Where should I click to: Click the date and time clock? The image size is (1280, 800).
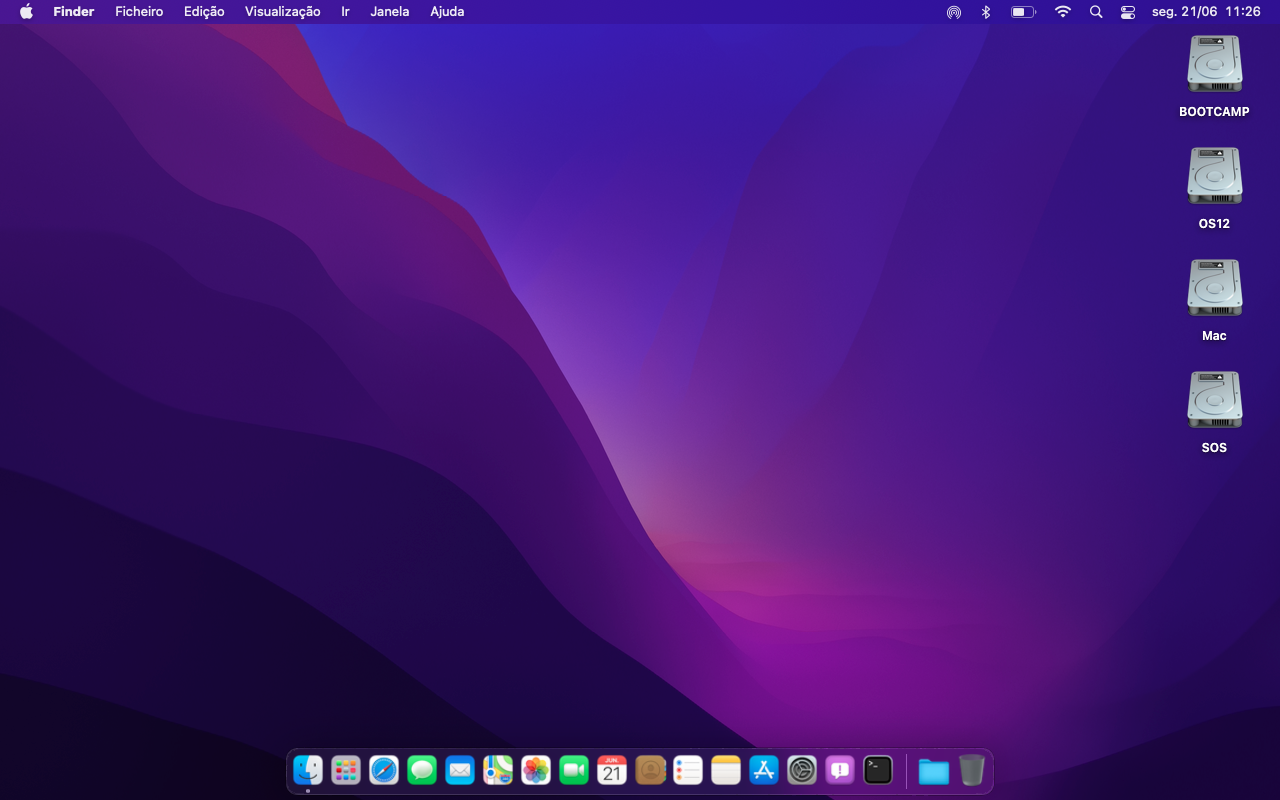tap(1206, 12)
